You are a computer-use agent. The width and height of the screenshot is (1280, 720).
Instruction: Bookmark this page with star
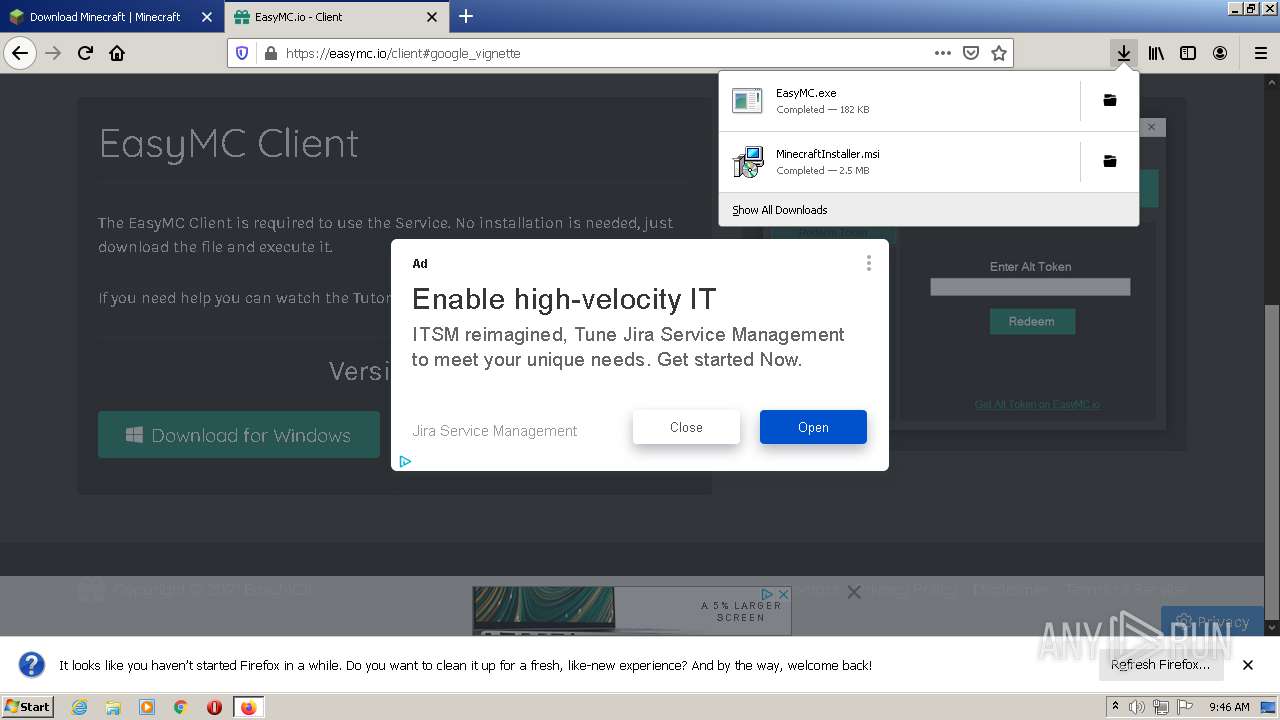[998, 53]
